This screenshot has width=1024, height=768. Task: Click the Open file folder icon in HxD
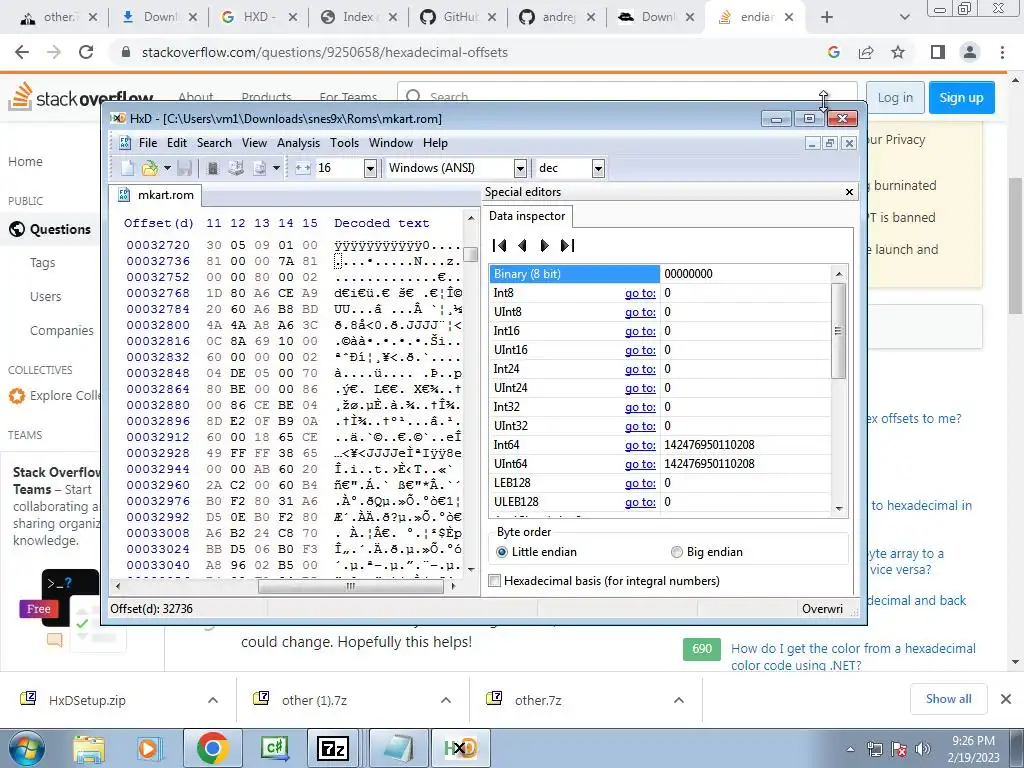click(150, 168)
